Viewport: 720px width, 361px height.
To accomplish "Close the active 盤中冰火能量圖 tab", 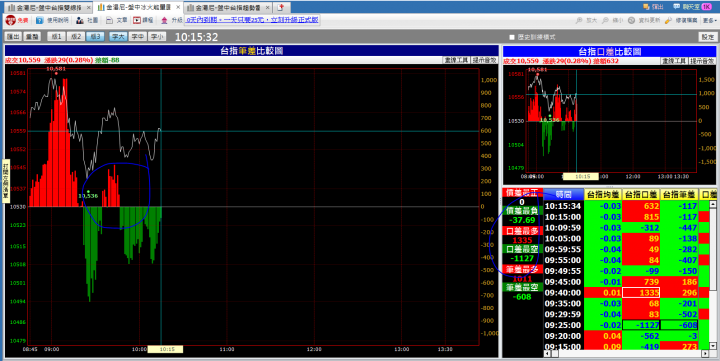I will pos(178,7).
